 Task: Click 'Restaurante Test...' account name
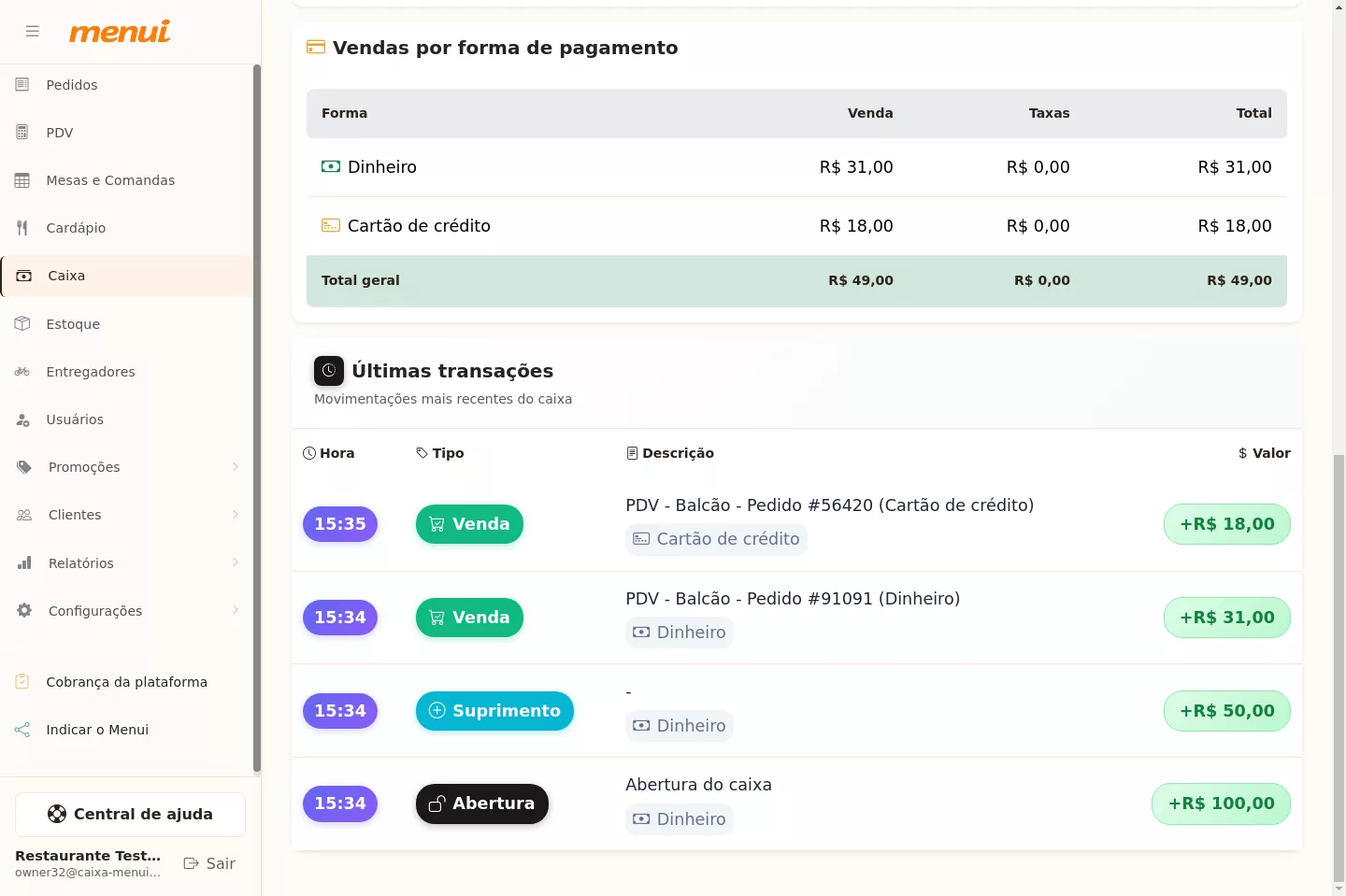pyautogui.click(x=88, y=856)
